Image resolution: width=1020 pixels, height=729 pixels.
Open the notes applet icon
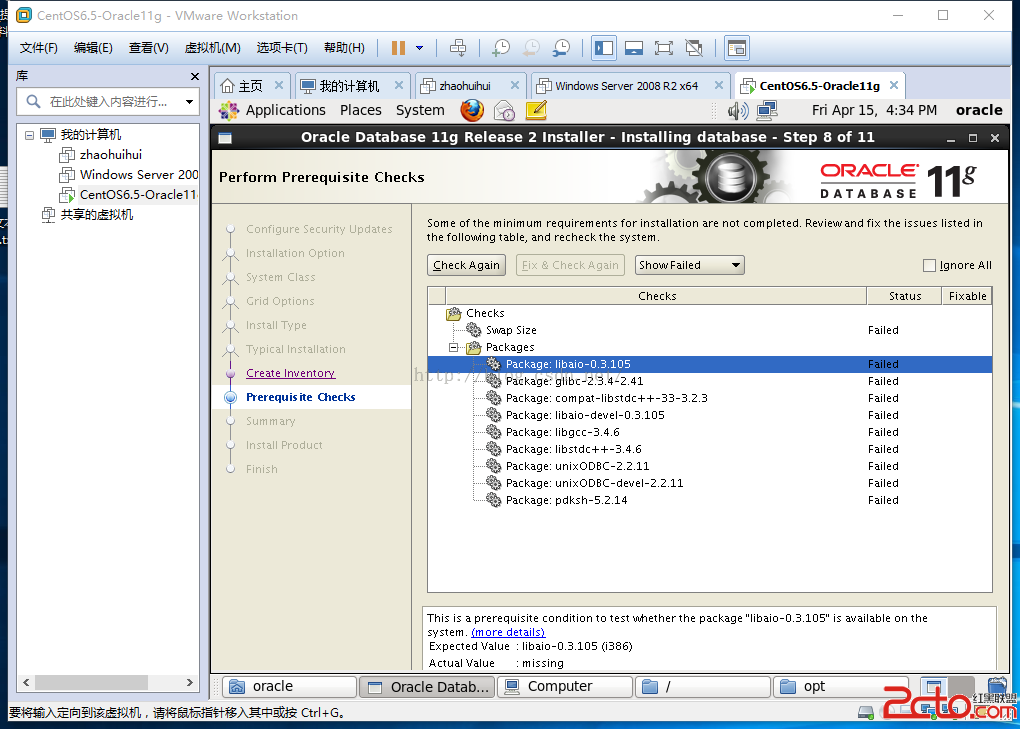tap(536, 111)
